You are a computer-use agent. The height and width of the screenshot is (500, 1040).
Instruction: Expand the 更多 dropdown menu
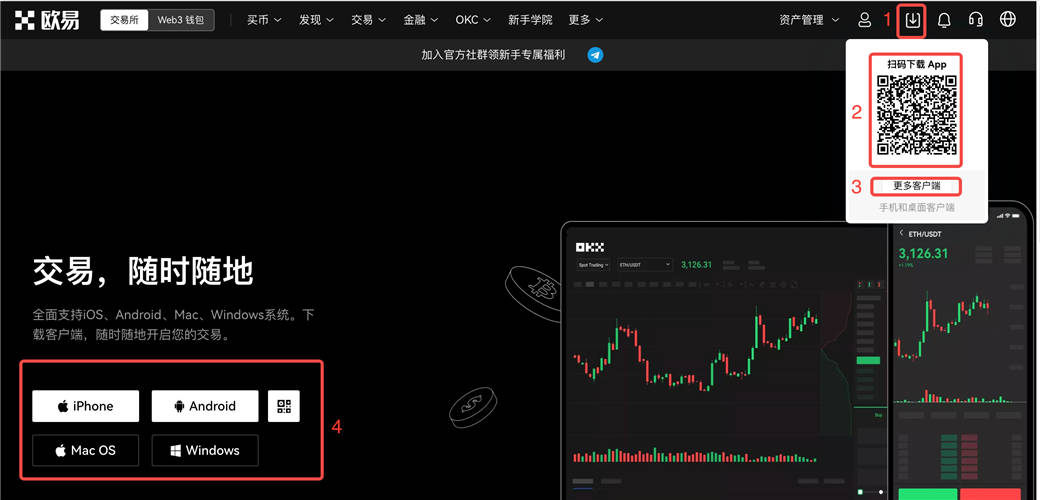click(x=585, y=20)
